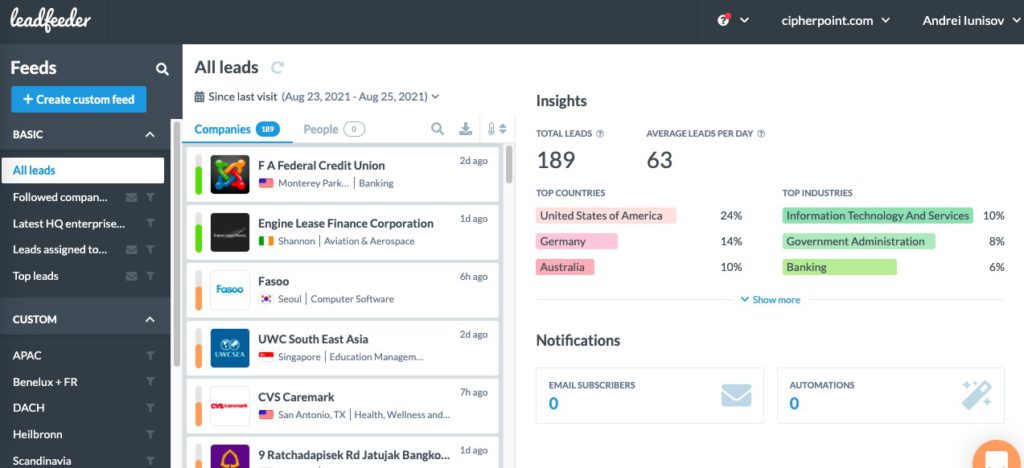Click the calendar icon by Since last visit
1024x468 pixels.
(200, 97)
